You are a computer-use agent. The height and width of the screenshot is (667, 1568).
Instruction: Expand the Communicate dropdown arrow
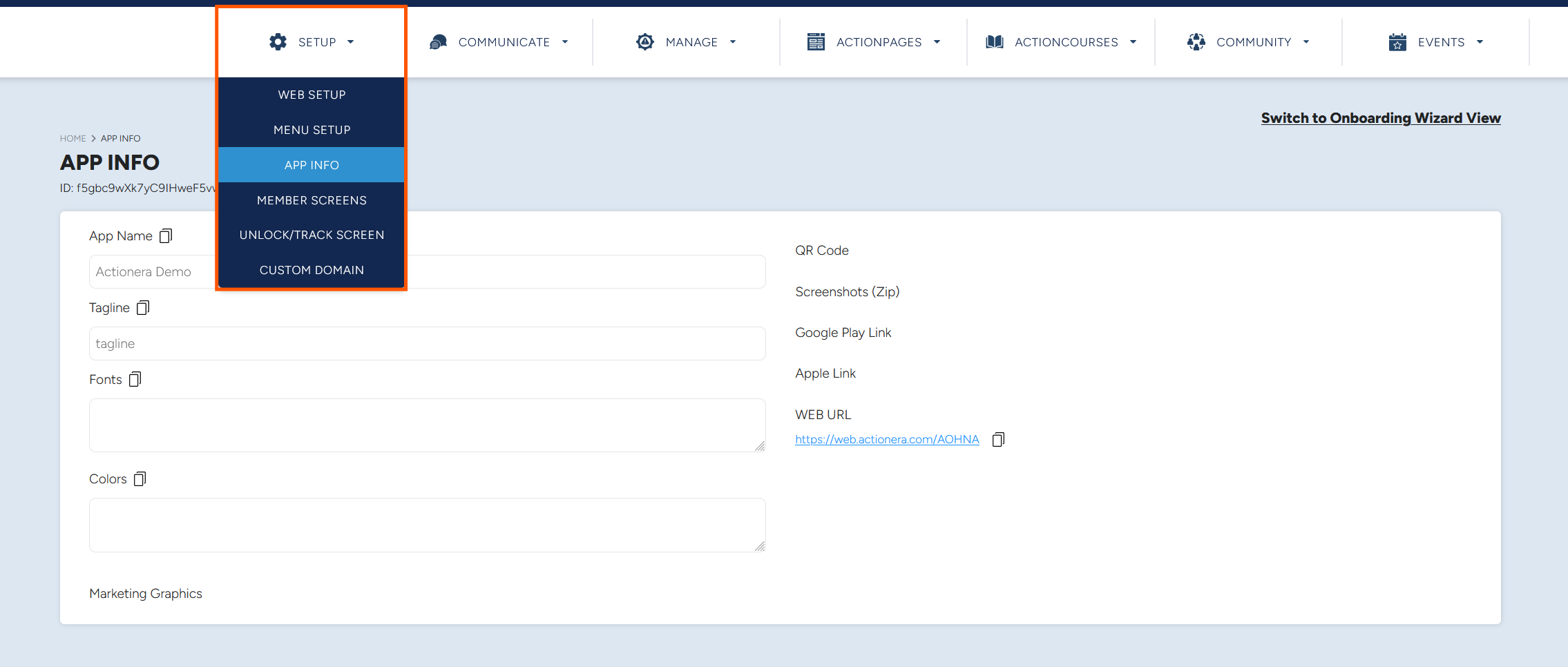[565, 42]
